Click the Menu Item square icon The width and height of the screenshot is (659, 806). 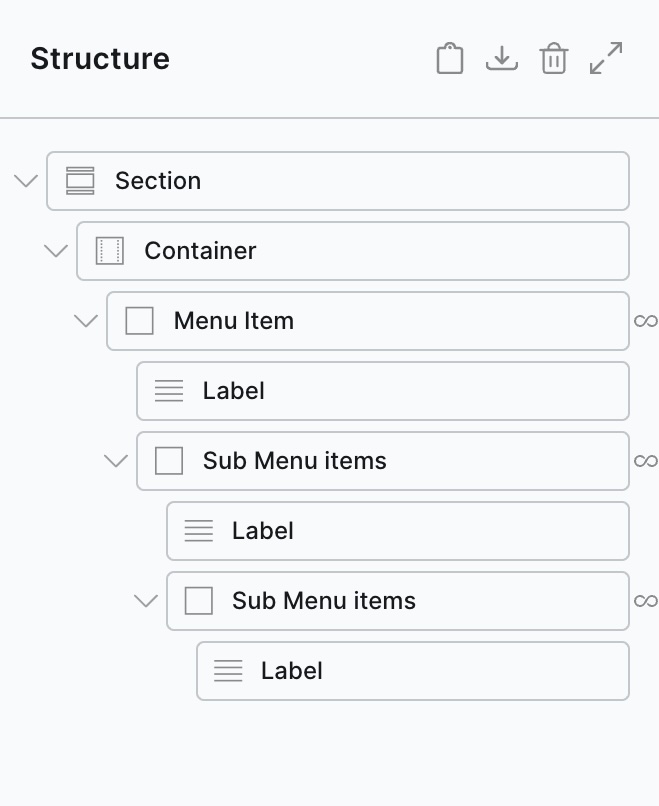[x=139, y=321]
